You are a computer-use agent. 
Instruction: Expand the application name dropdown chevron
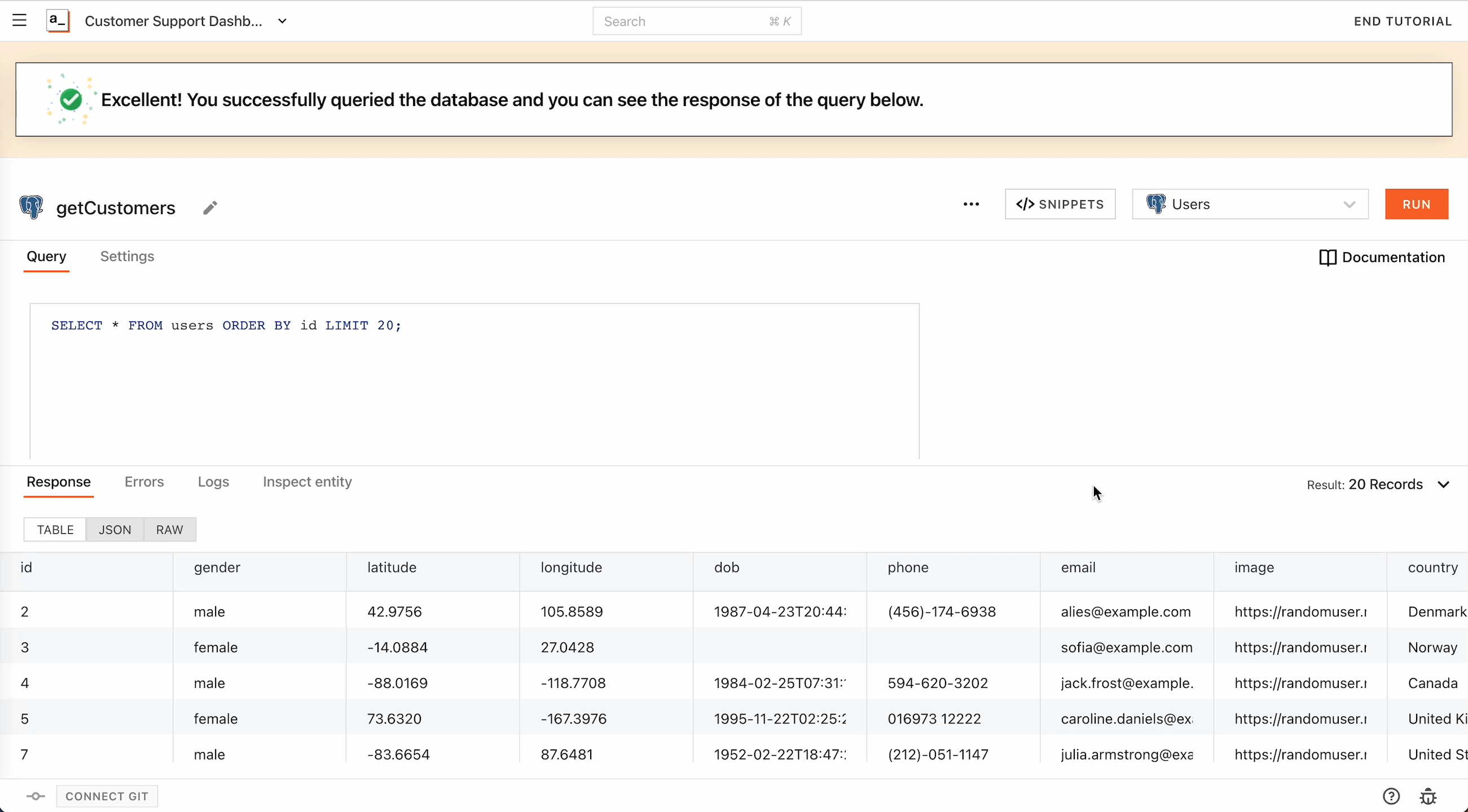(x=282, y=21)
